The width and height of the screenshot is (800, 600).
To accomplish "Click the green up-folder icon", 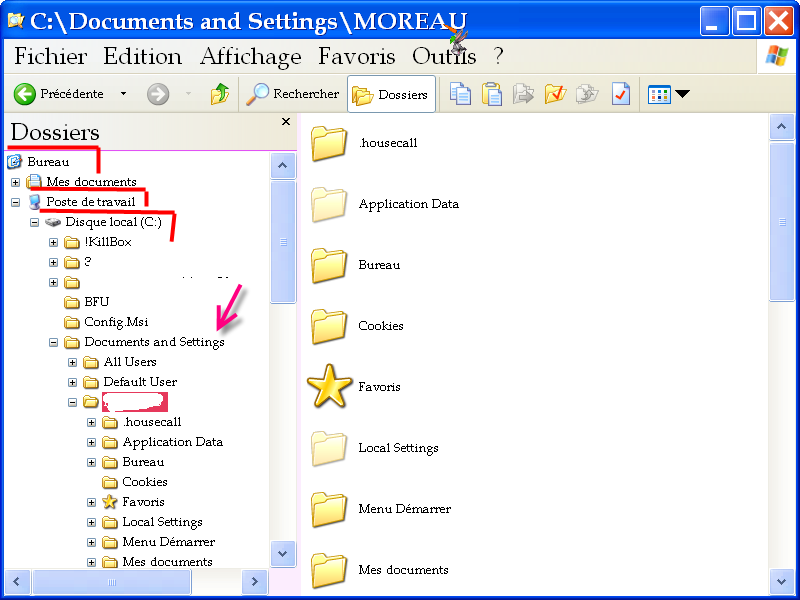I will tap(220, 94).
